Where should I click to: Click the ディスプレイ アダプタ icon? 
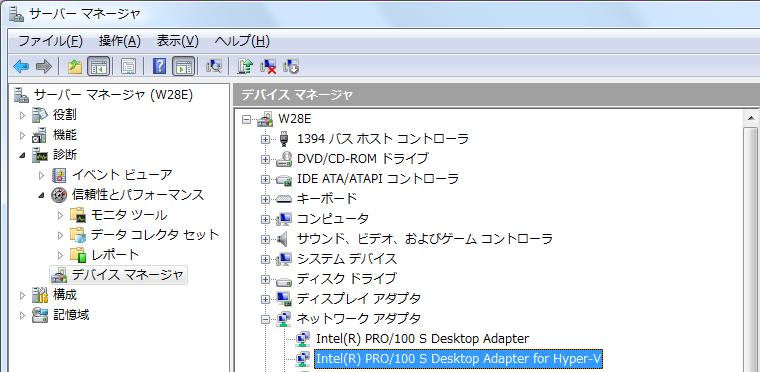click(284, 299)
